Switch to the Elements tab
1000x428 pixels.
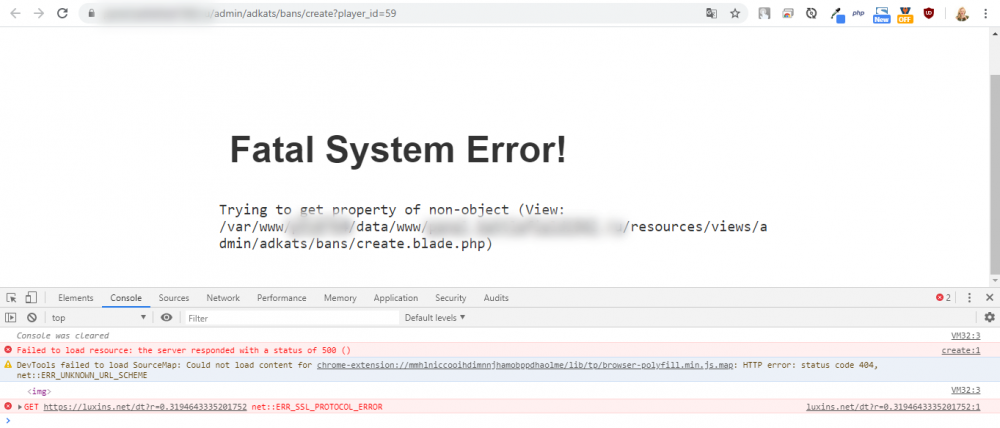76,298
